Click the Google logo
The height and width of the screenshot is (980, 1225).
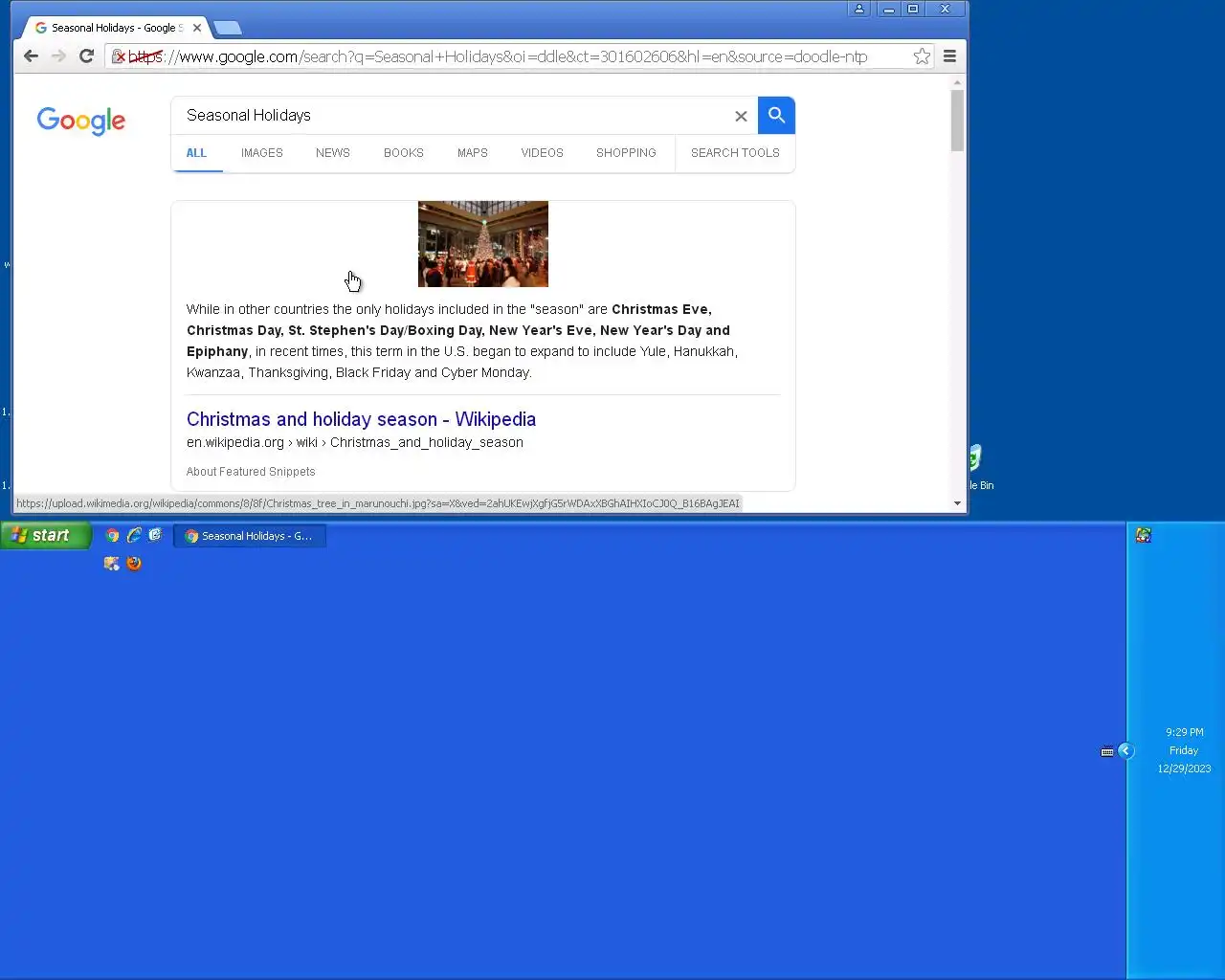pos(81,121)
